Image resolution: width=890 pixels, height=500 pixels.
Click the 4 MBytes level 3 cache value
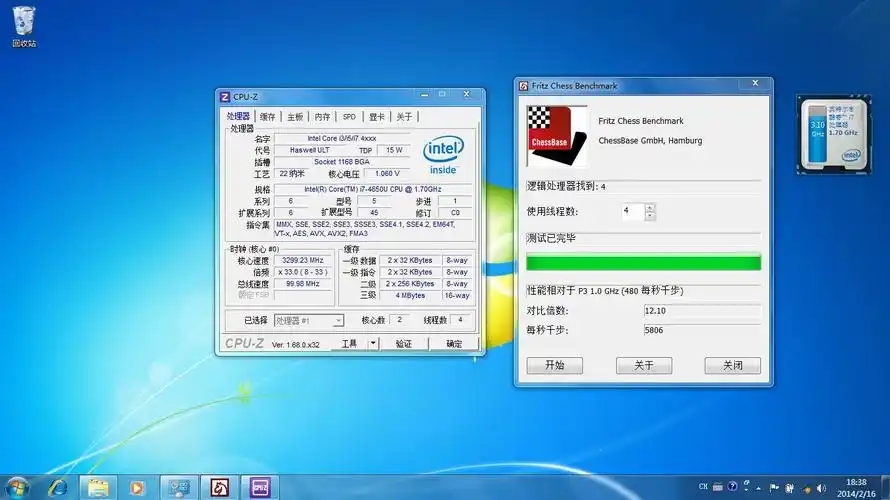410,296
